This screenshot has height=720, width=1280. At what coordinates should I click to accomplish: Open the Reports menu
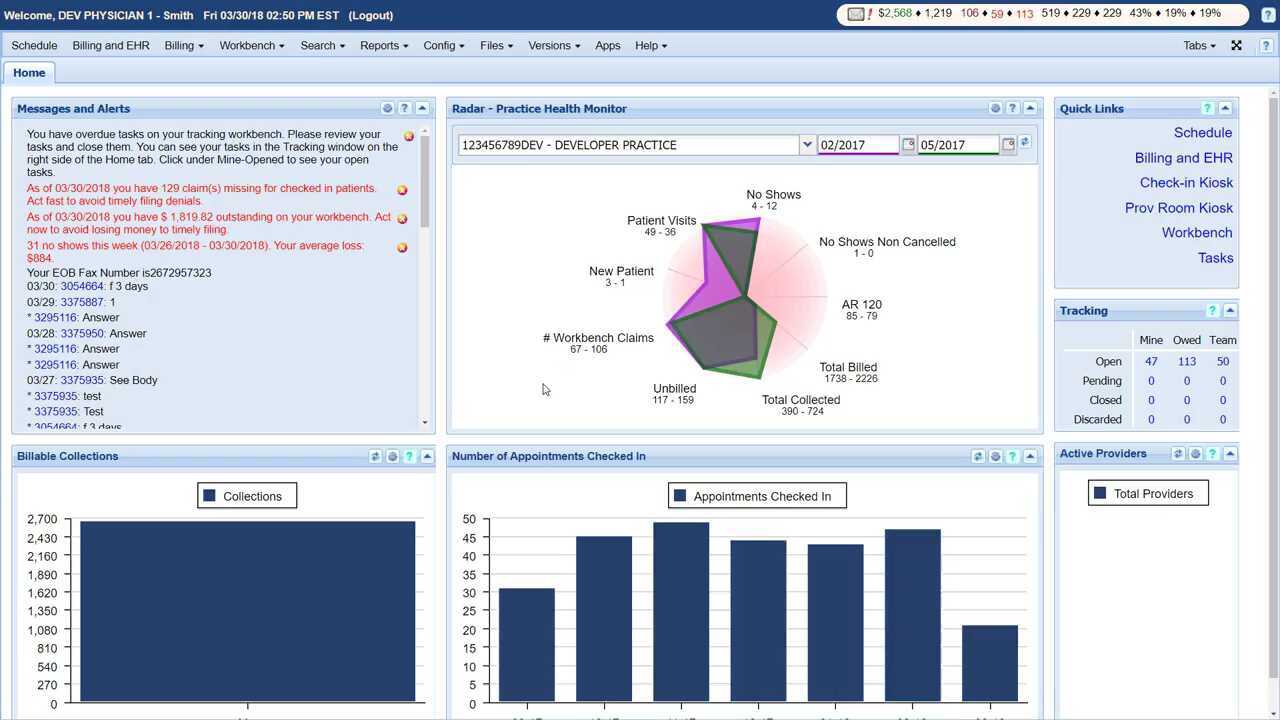384,46
